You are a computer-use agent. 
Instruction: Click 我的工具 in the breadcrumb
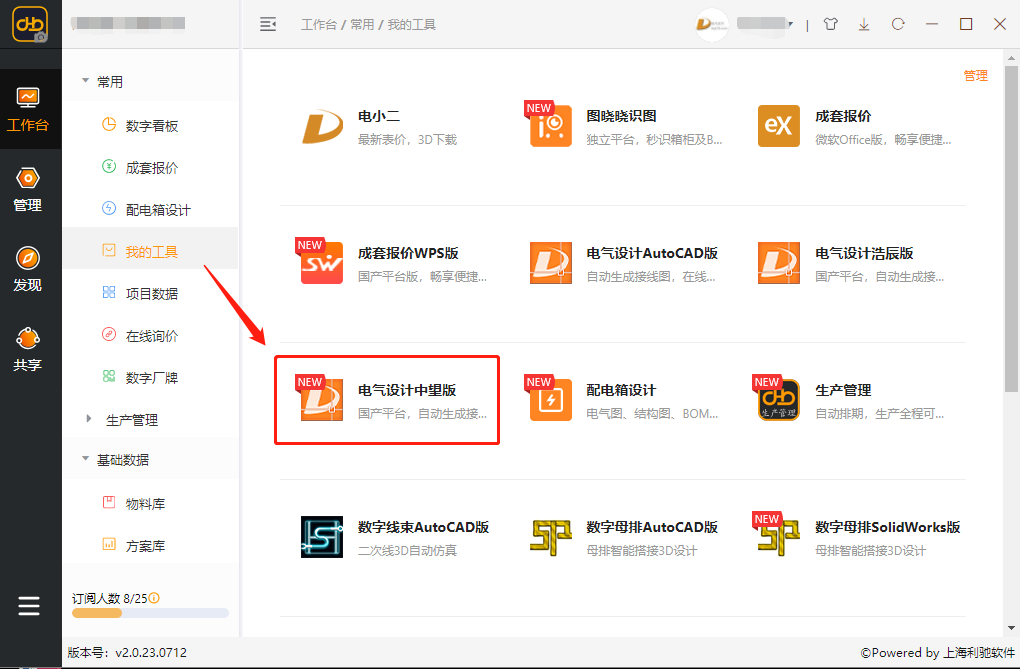click(x=412, y=25)
